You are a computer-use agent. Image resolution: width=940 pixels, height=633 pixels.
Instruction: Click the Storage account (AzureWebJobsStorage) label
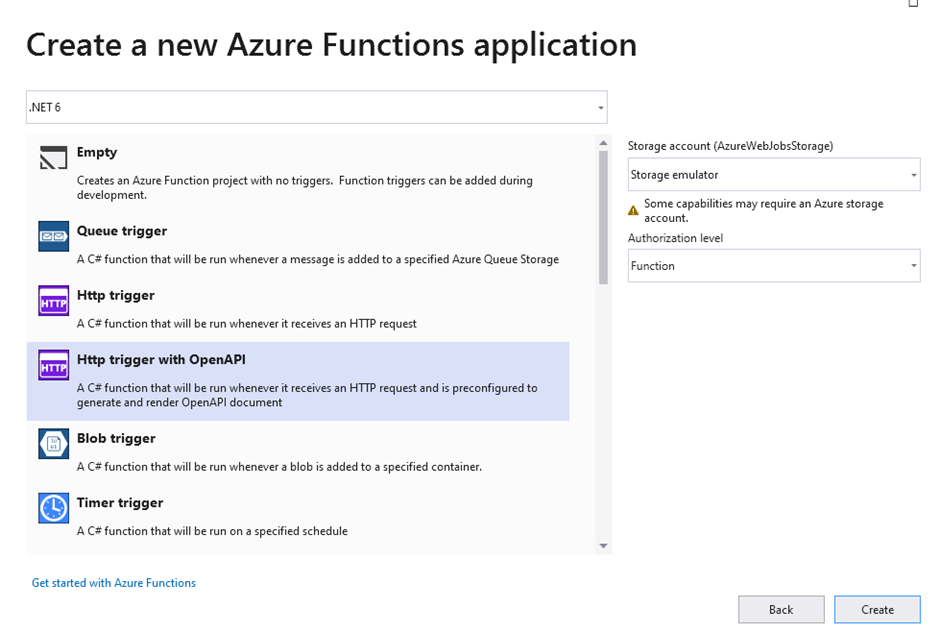click(x=730, y=146)
